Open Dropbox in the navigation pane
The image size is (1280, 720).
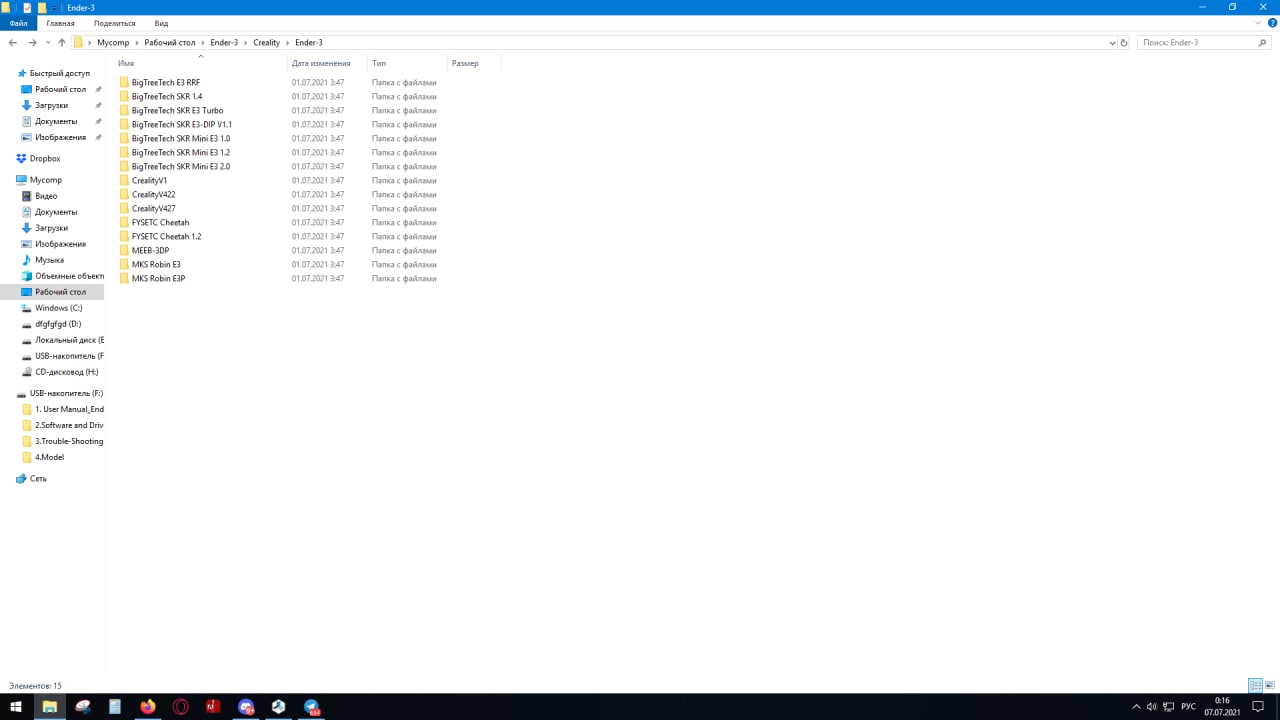44,158
